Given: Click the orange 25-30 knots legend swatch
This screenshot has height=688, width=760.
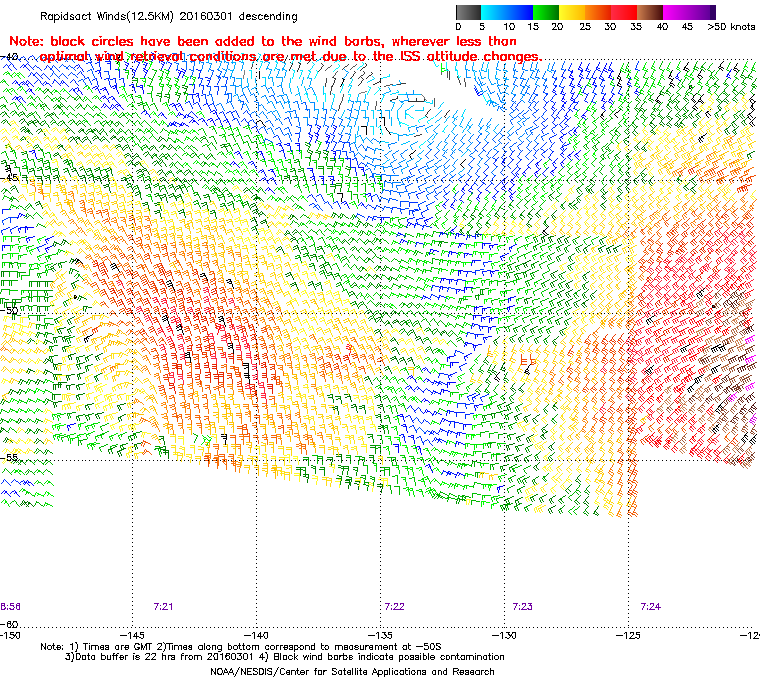Looking at the screenshot, I should (x=598, y=12).
